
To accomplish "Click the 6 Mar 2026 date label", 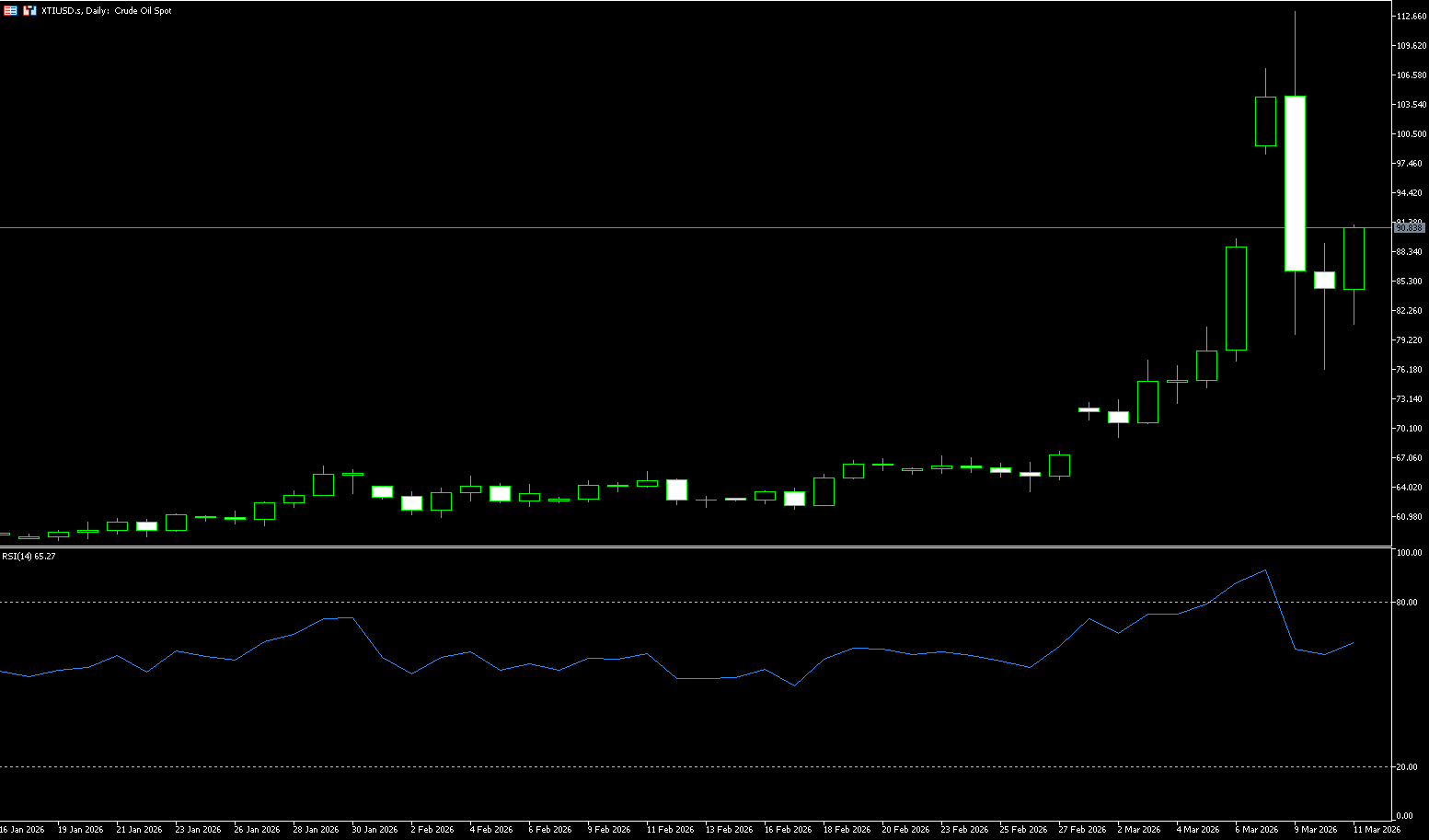I will [x=1256, y=829].
